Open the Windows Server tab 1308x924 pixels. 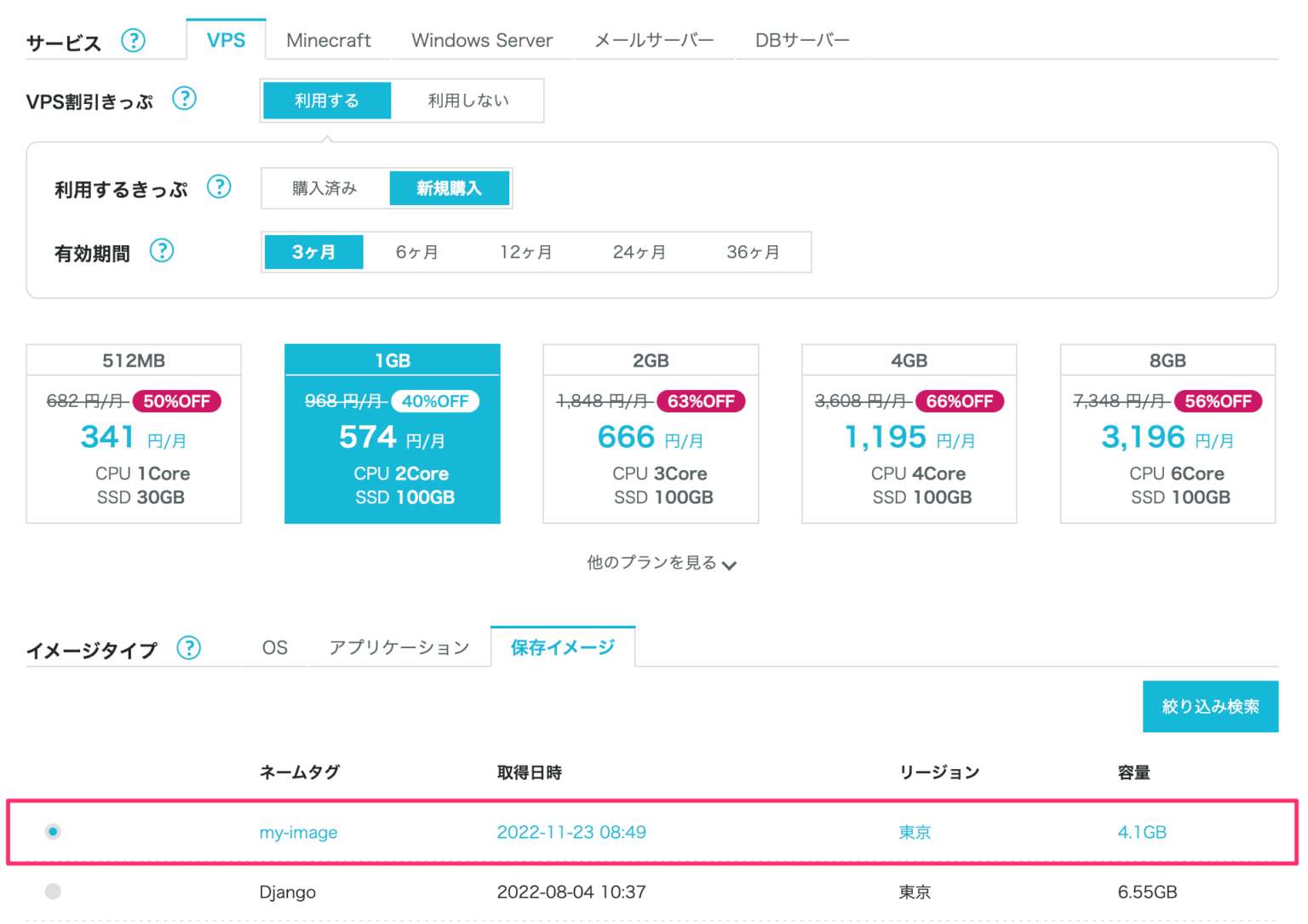coord(481,39)
